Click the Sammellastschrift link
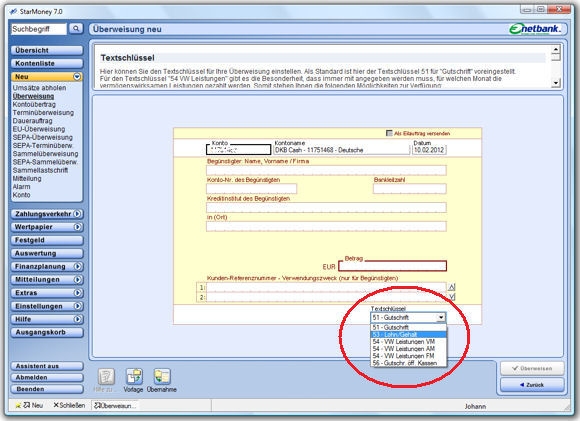Screen dimensions: 580x421 click(40, 170)
